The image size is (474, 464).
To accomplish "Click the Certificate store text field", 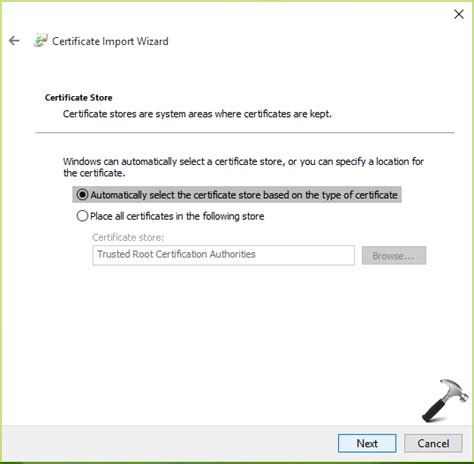I will tap(224, 255).
